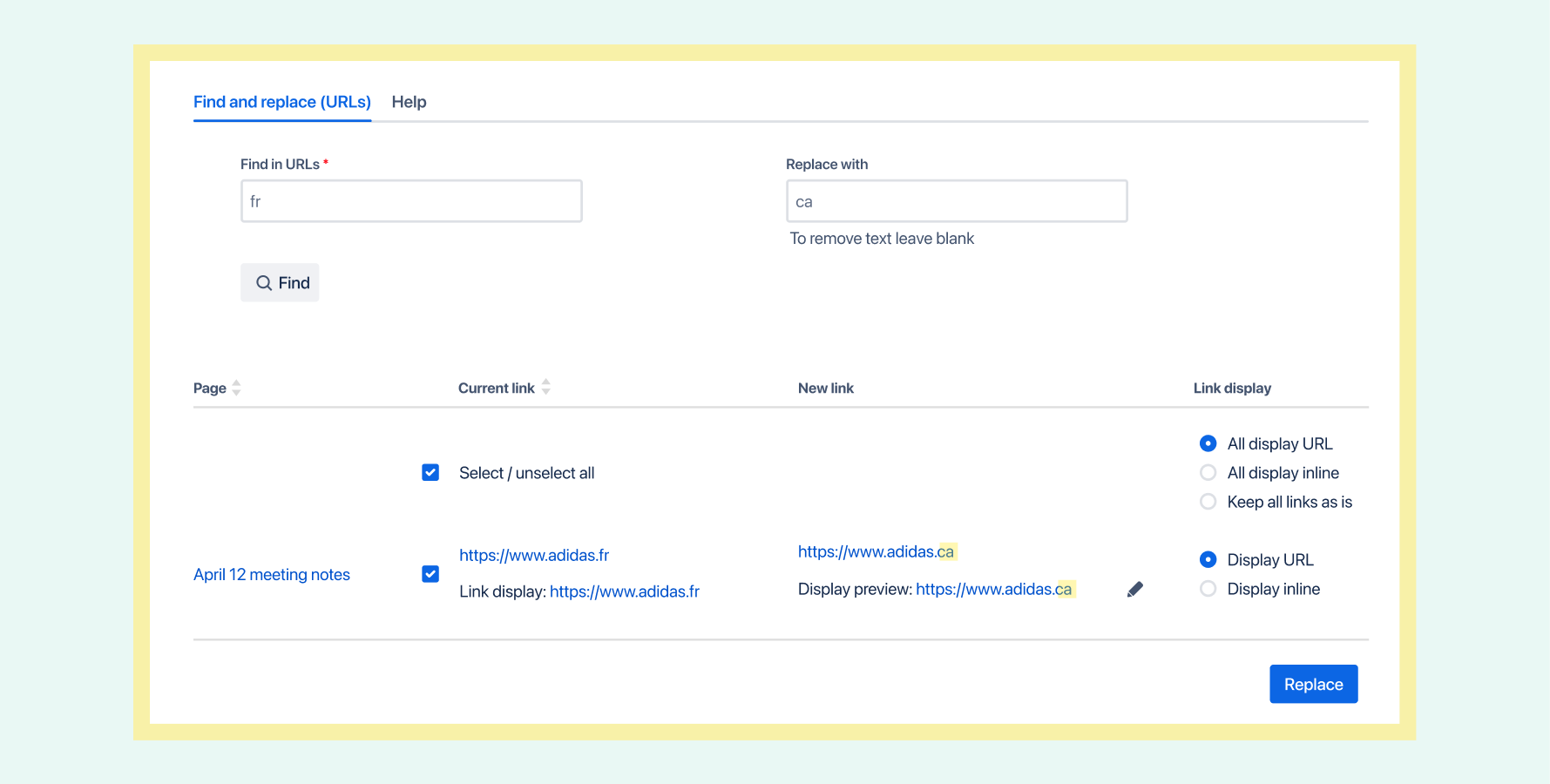Open the Find and replace (URLs) tab
Viewport: 1550px width, 784px height.
281,102
